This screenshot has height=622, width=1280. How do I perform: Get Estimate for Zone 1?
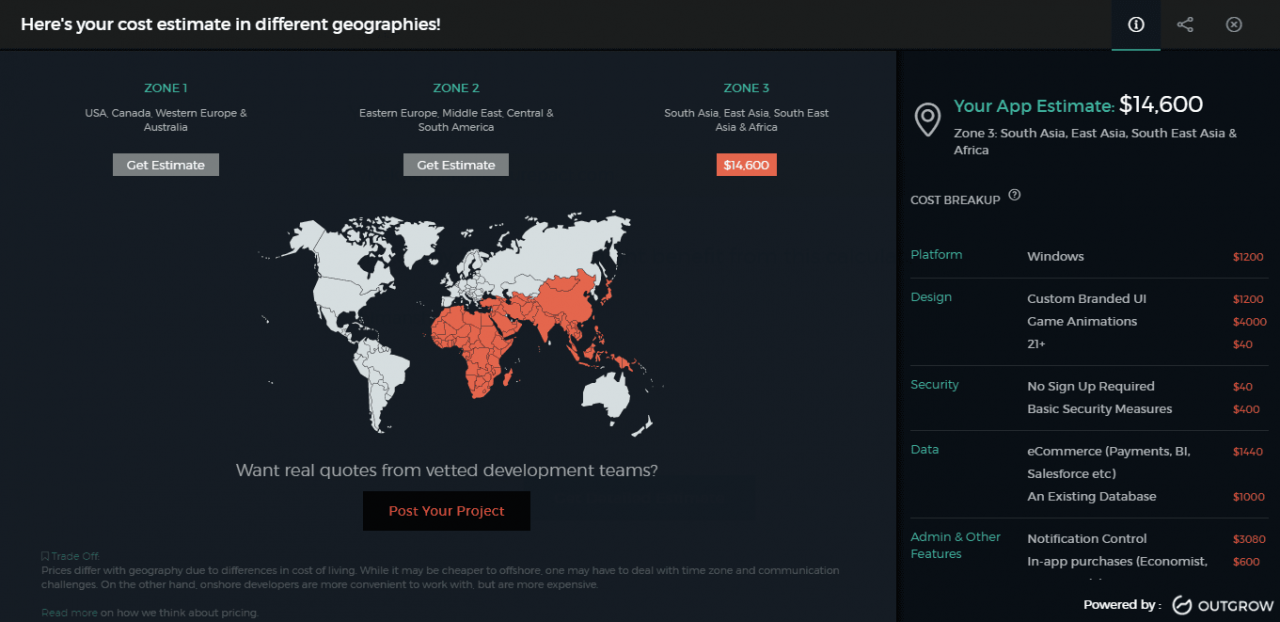166,165
